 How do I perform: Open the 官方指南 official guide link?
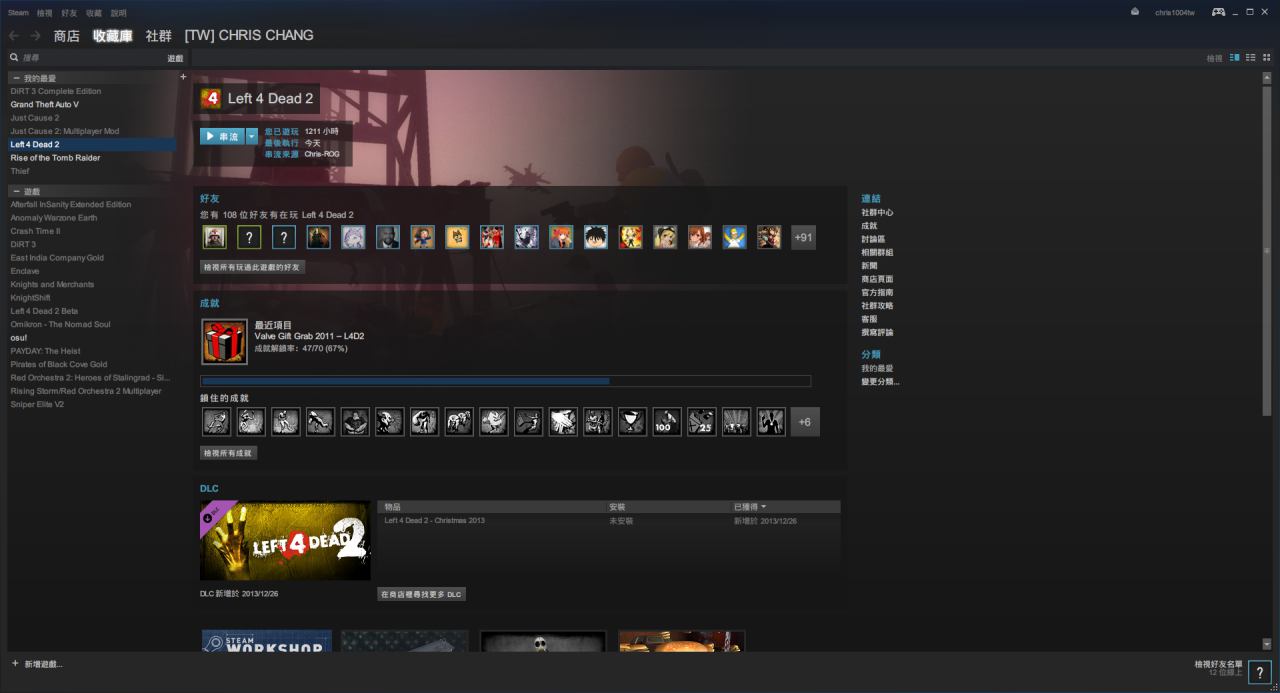click(877, 292)
